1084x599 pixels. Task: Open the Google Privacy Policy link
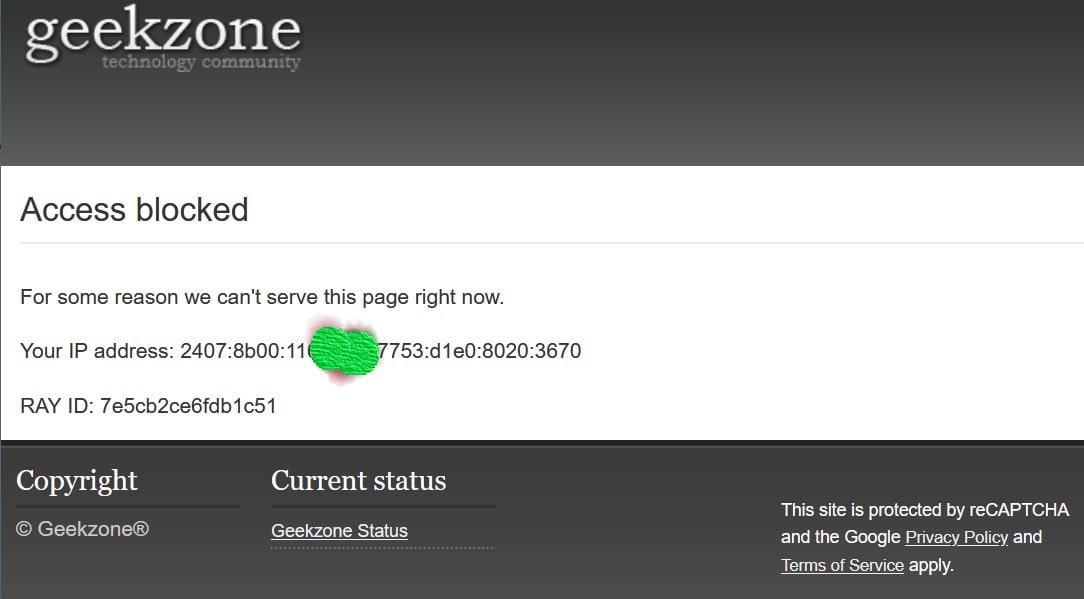pyautogui.click(x=956, y=537)
